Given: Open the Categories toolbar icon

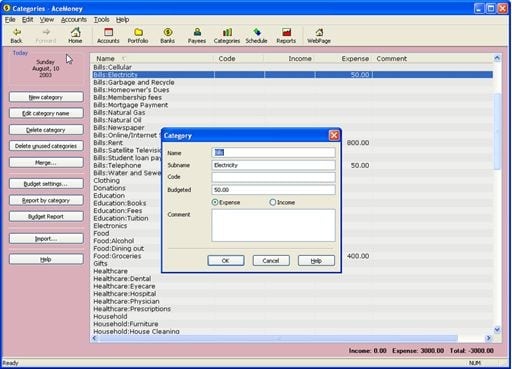Looking at the screenshot, I should 227,36.
